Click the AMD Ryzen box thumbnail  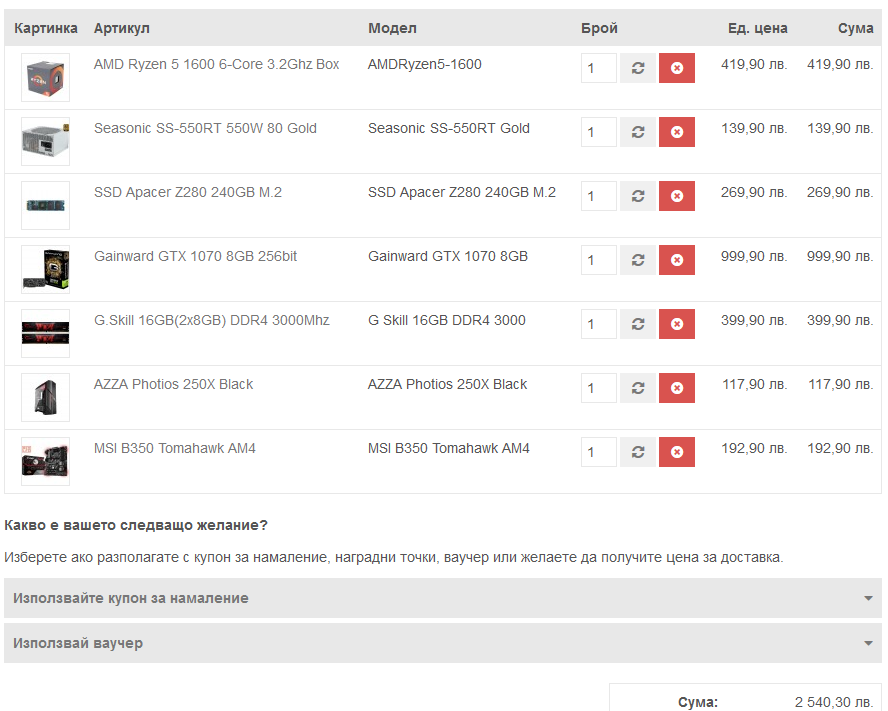point(45,78)
